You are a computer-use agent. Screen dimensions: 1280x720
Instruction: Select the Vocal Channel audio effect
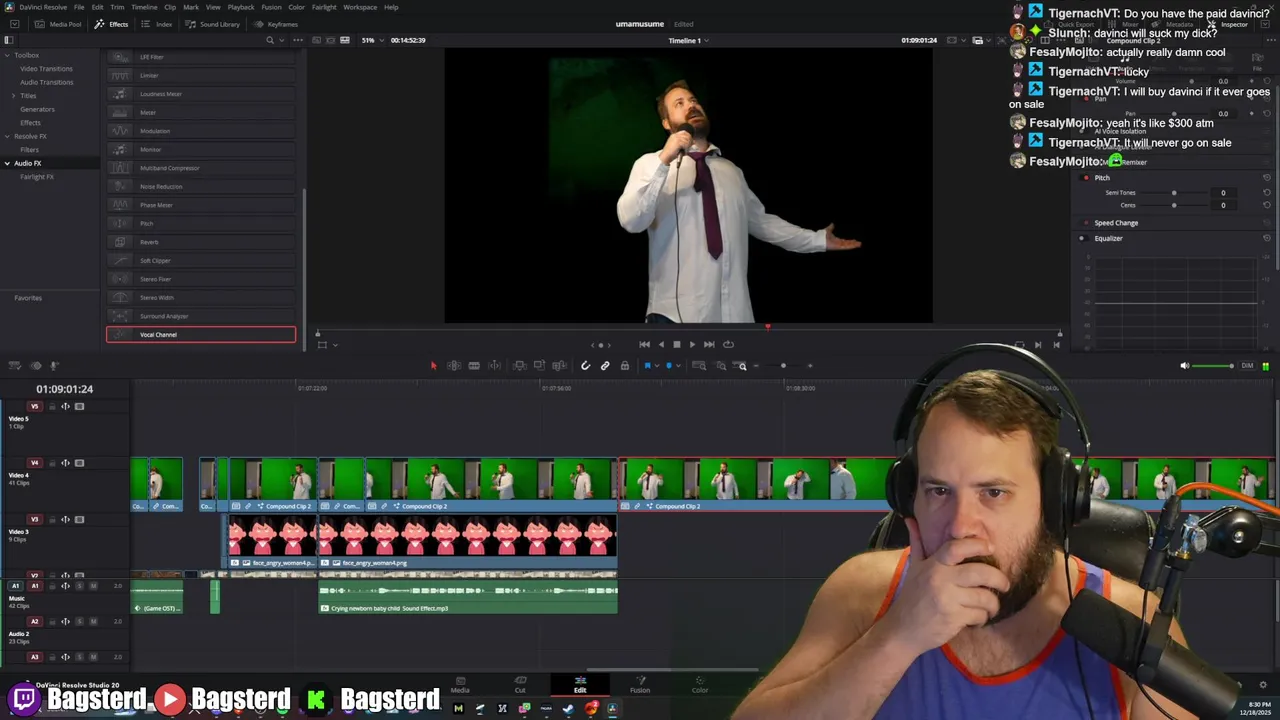[x=201, y=335]
